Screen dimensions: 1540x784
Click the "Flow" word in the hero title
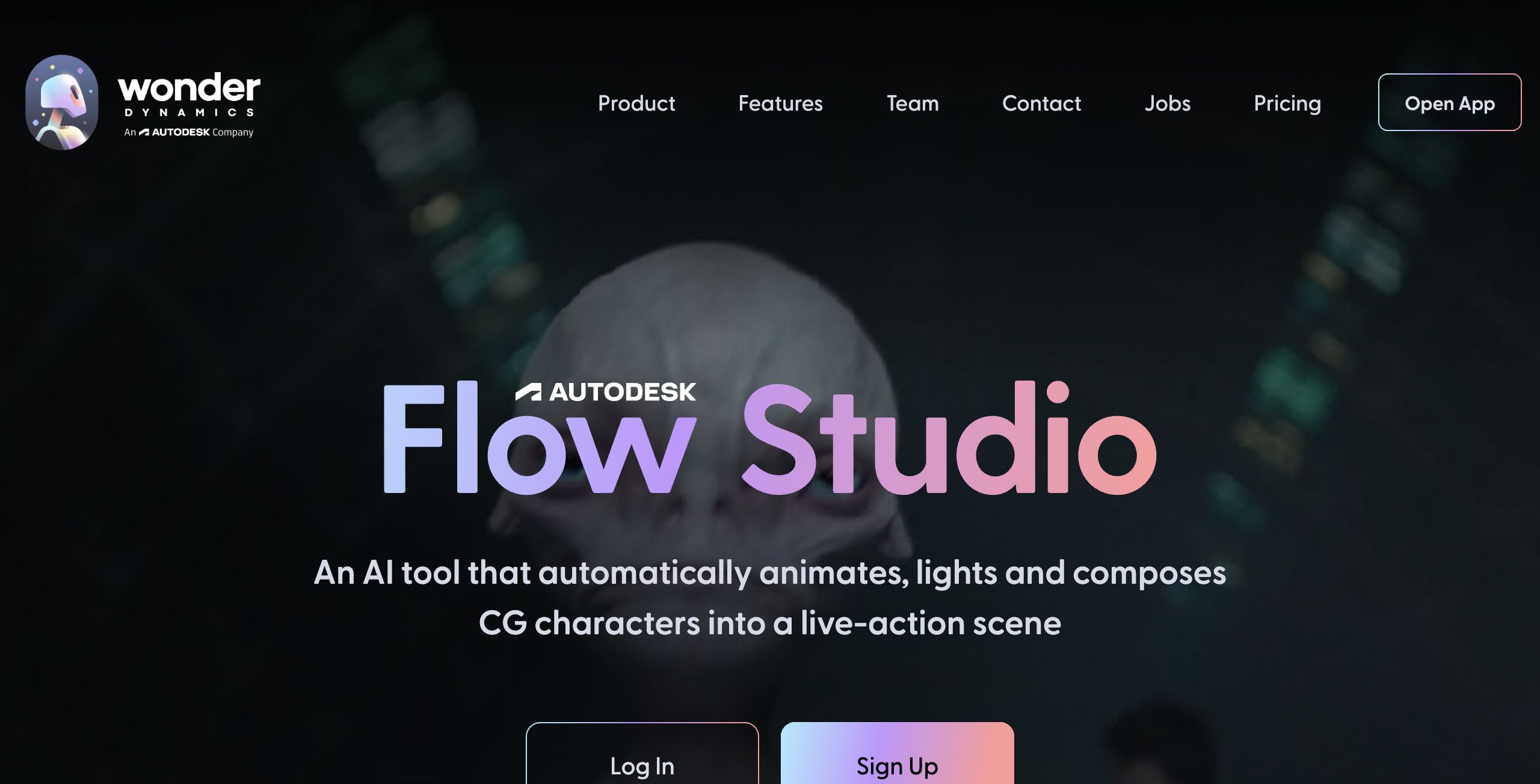540,438
